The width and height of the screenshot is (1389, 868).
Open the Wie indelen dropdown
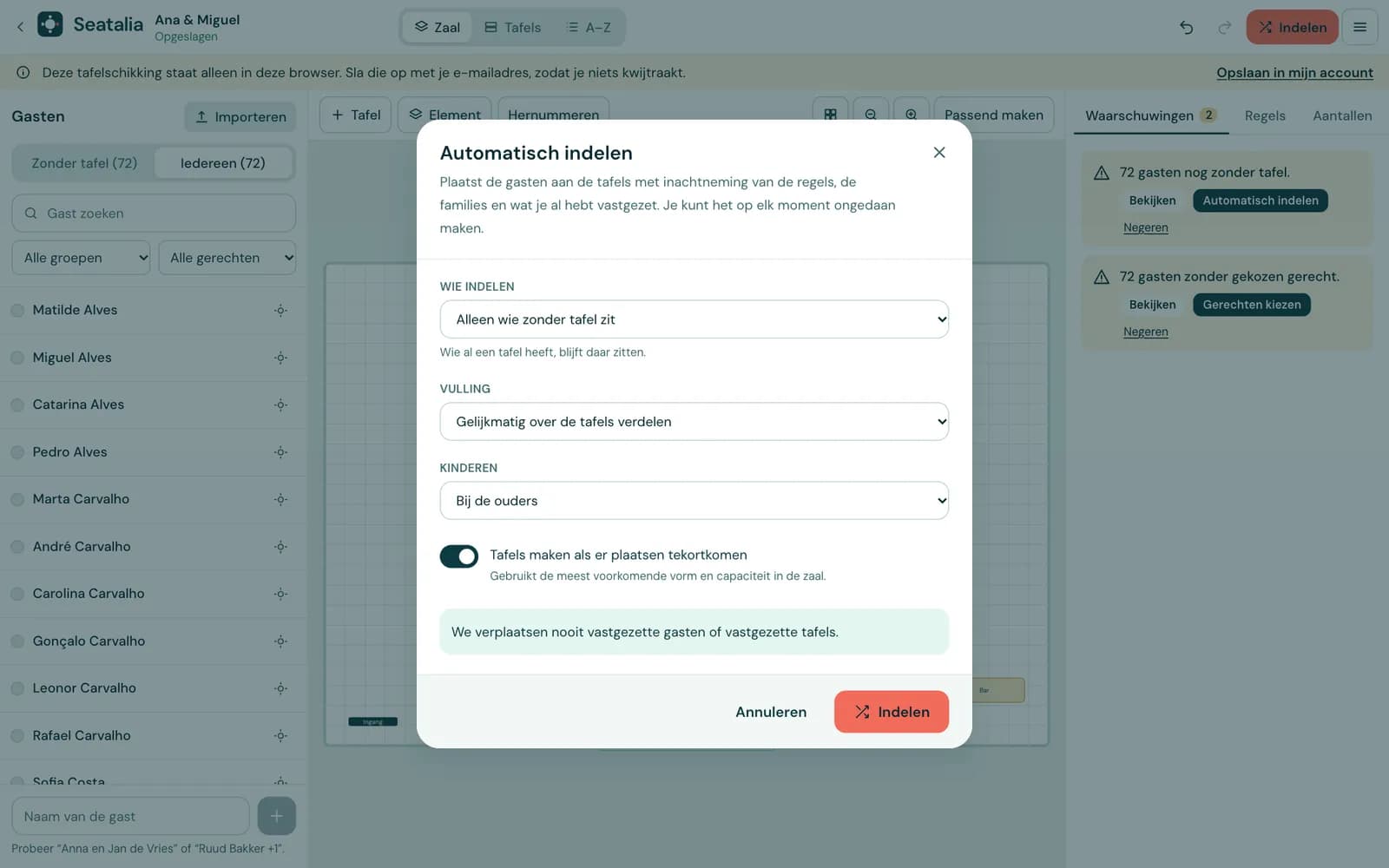tap(694, 319)
